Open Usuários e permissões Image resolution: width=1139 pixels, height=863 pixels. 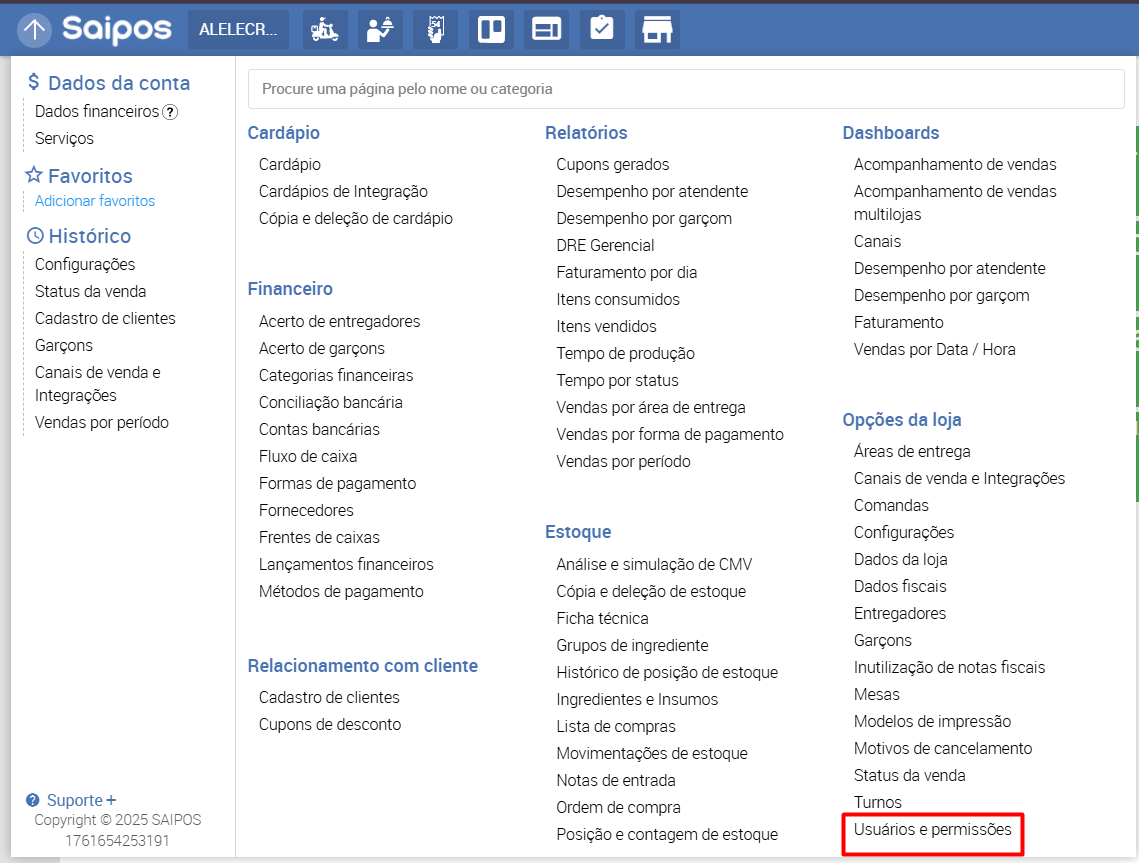[x=932, y=829]
